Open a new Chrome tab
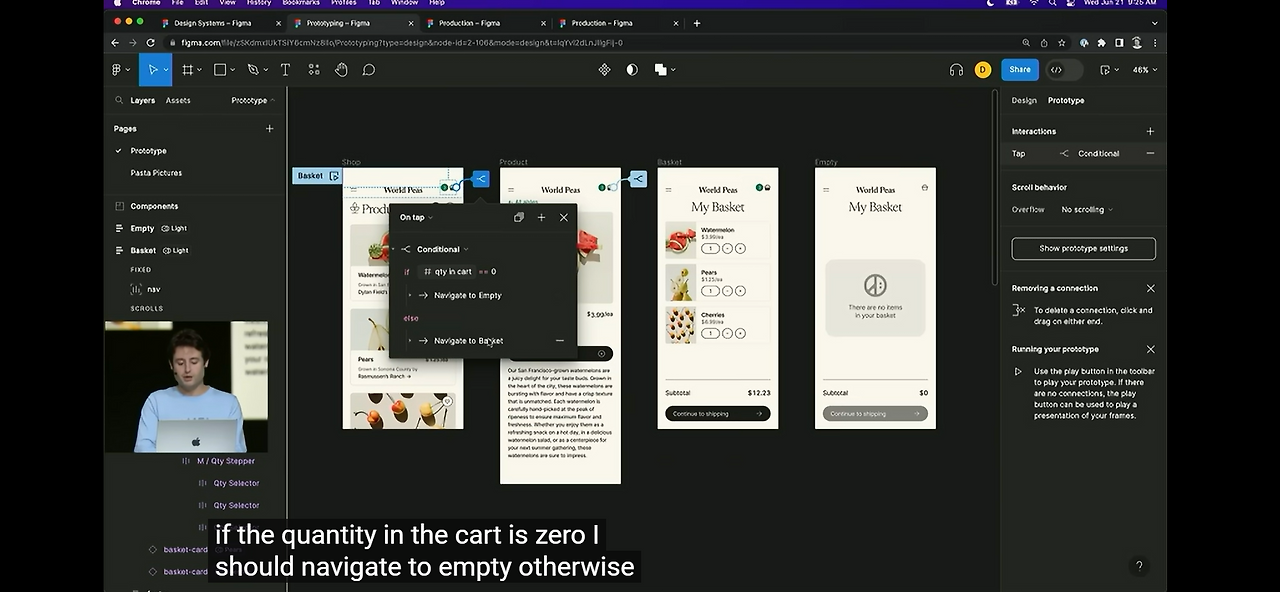Viewport: 1280px width, 592px height. (x=697, y=23)
